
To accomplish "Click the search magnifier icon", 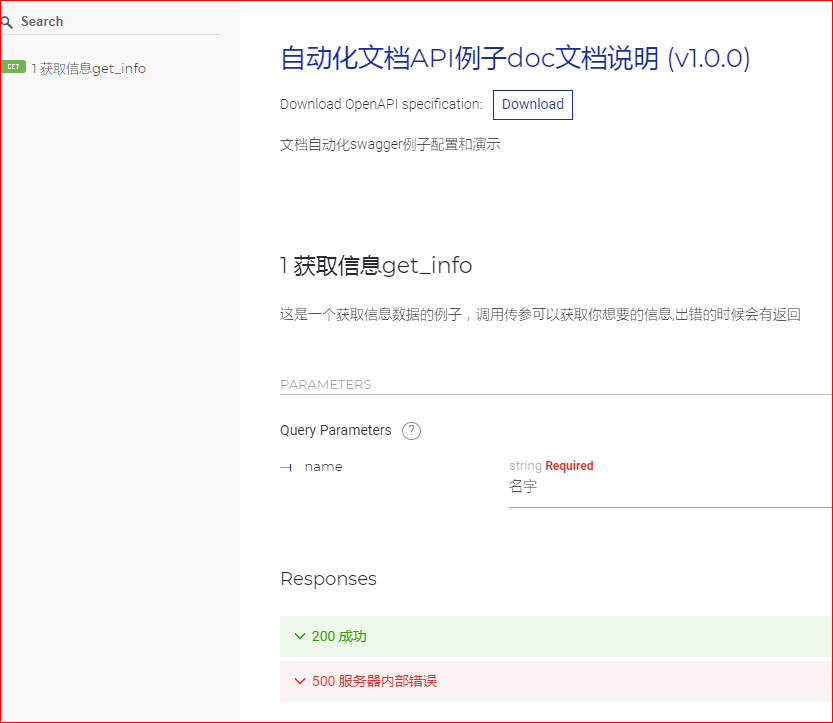I will (x=9, y=21).
